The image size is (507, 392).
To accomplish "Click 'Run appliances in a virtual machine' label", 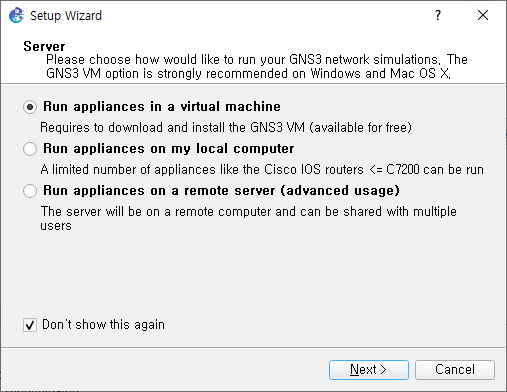I will click(x=162, y=107).
